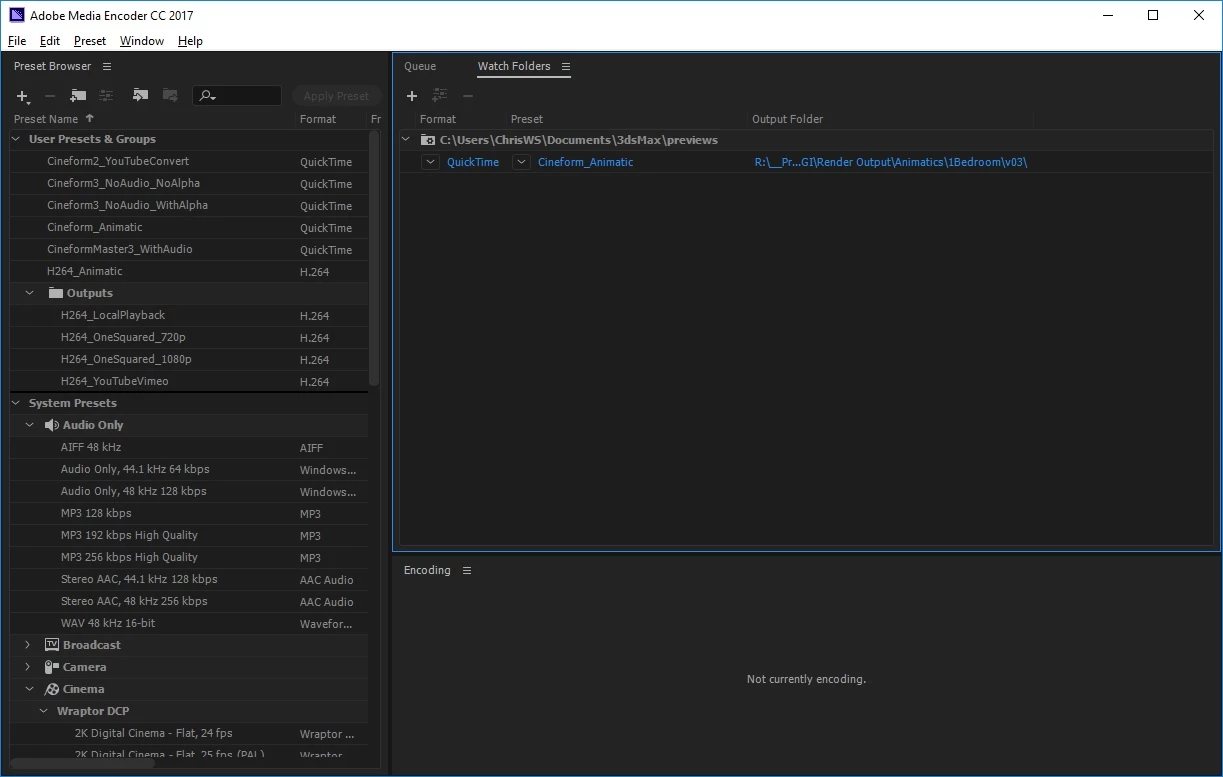Create a new preset with plus icon
This screenshot has width=1223, height=777.
22,96
